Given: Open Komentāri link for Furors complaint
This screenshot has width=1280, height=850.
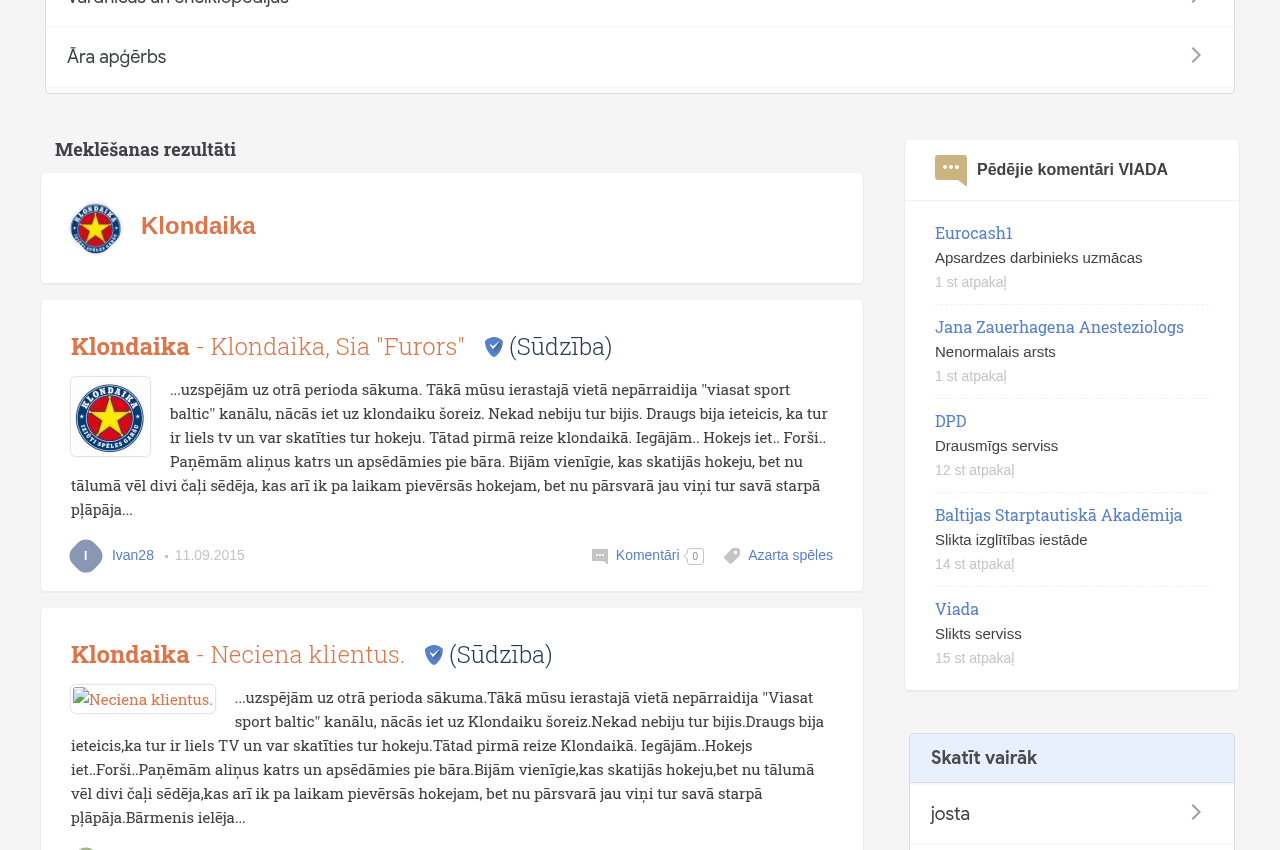Looking at the screenshot, I should click(x=648, y=555).
